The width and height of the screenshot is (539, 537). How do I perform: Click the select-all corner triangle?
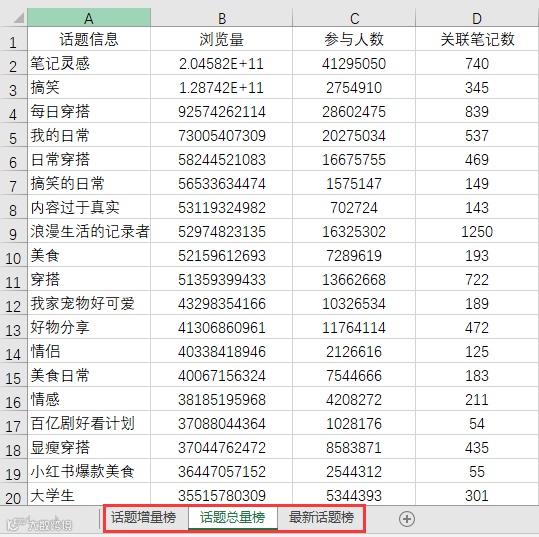[x=19, y=18]
